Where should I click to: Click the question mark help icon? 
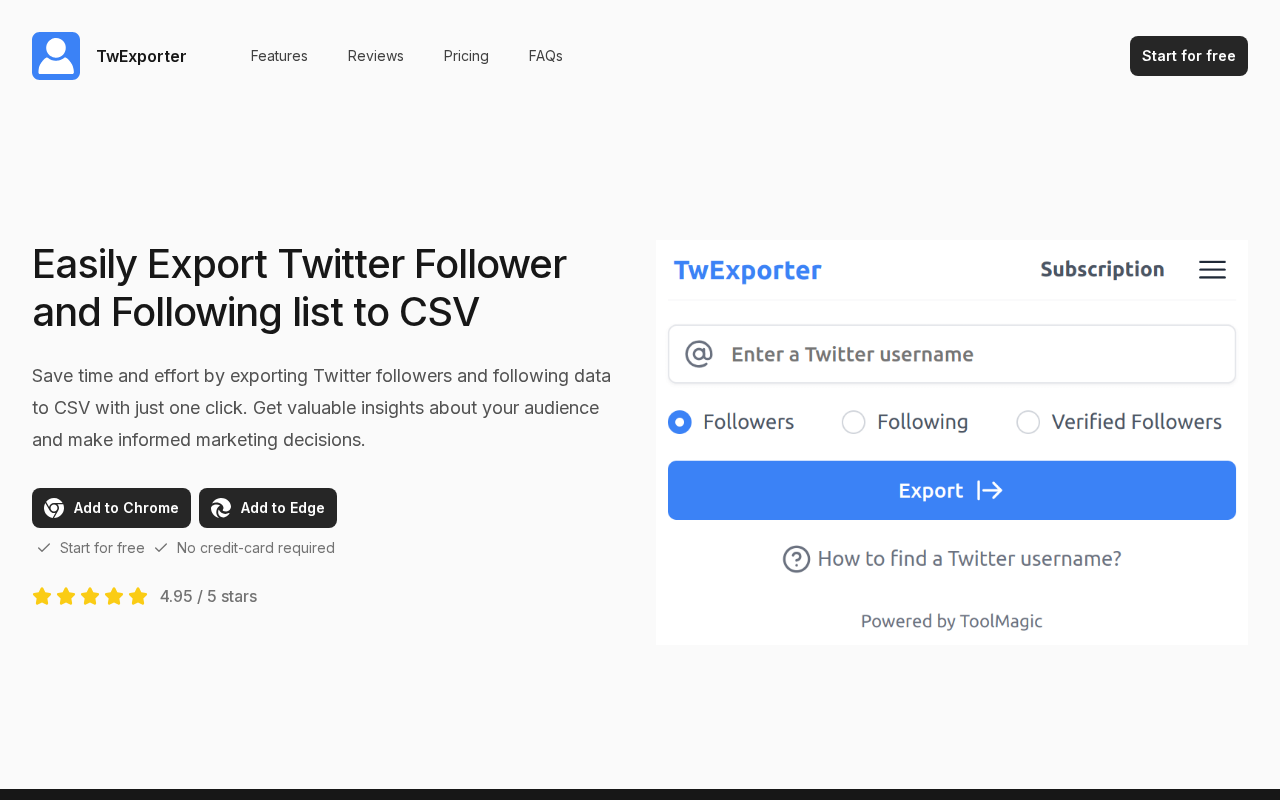796,559
